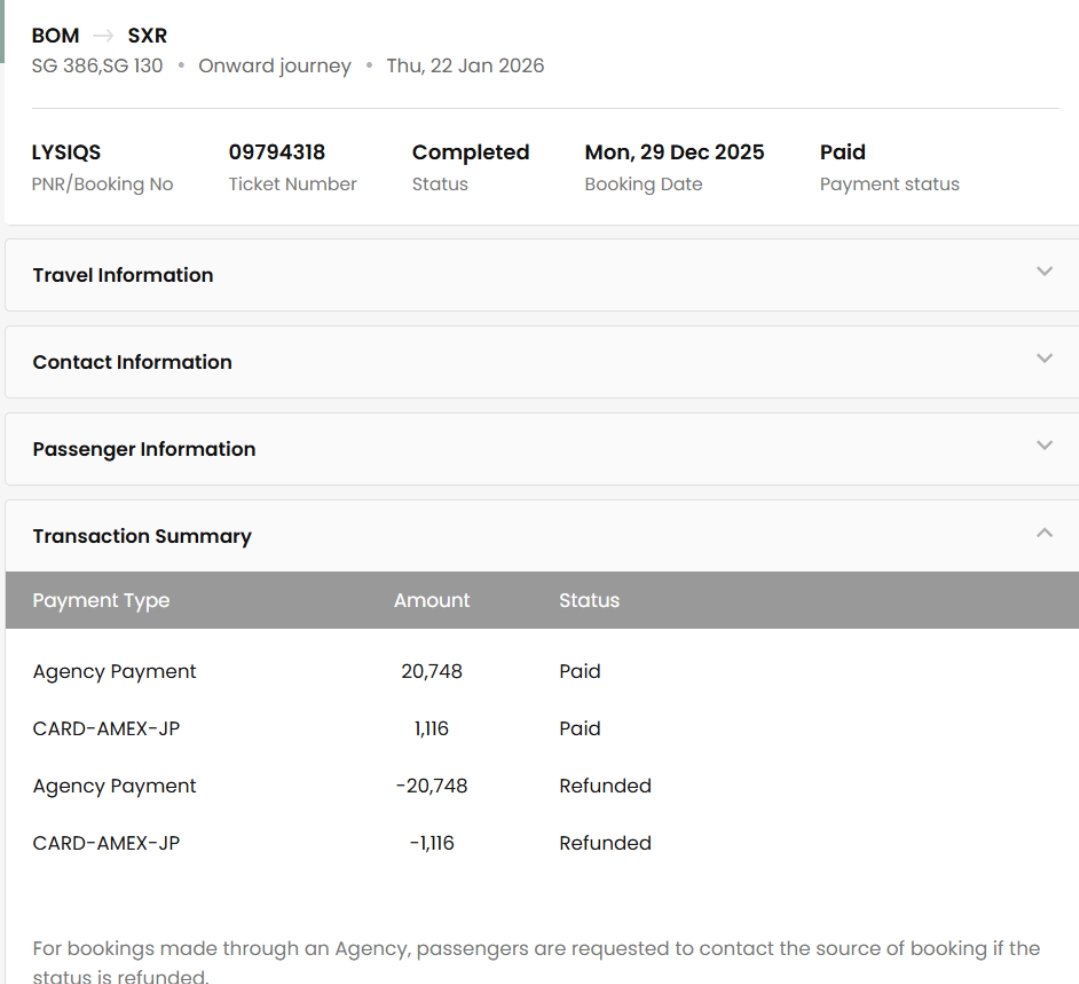Click the Amount column header
The height and width of the screenshot is (984, 1079).
coord(431,600)
